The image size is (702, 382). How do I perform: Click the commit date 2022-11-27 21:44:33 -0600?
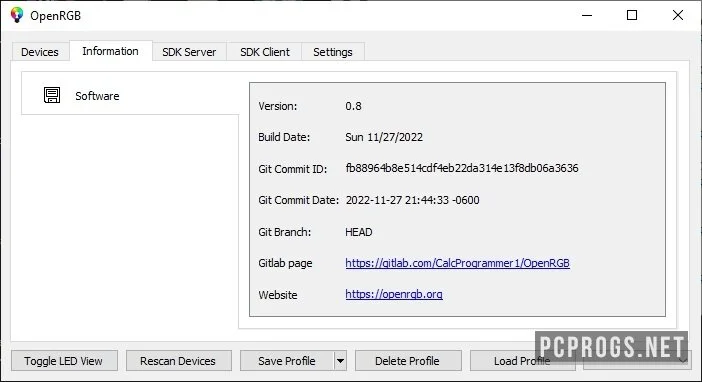(x=412, y=200)
